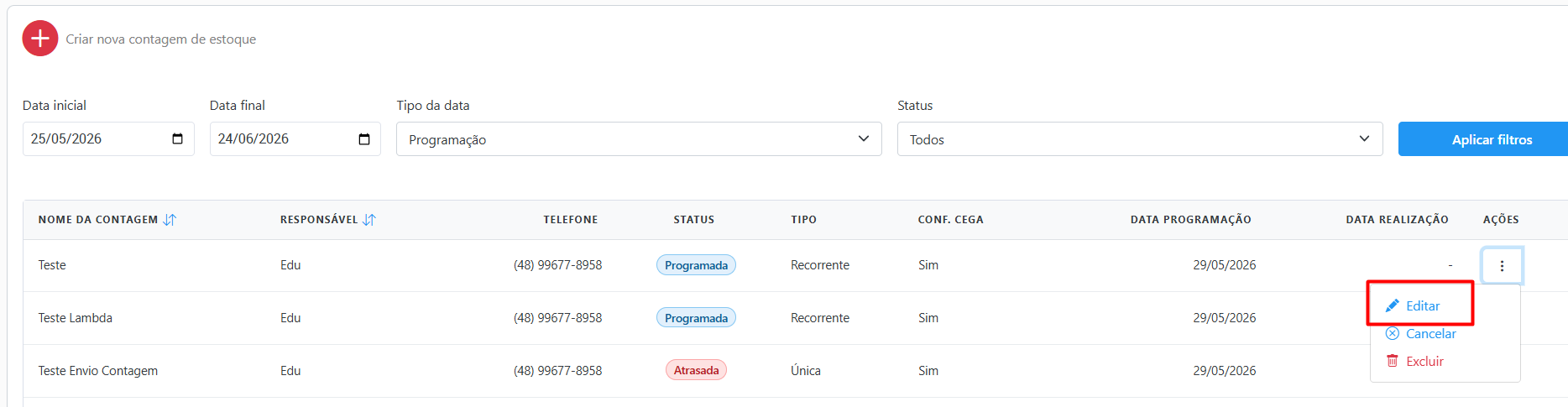Click the circled X icon beside Cancelar

1393,334
